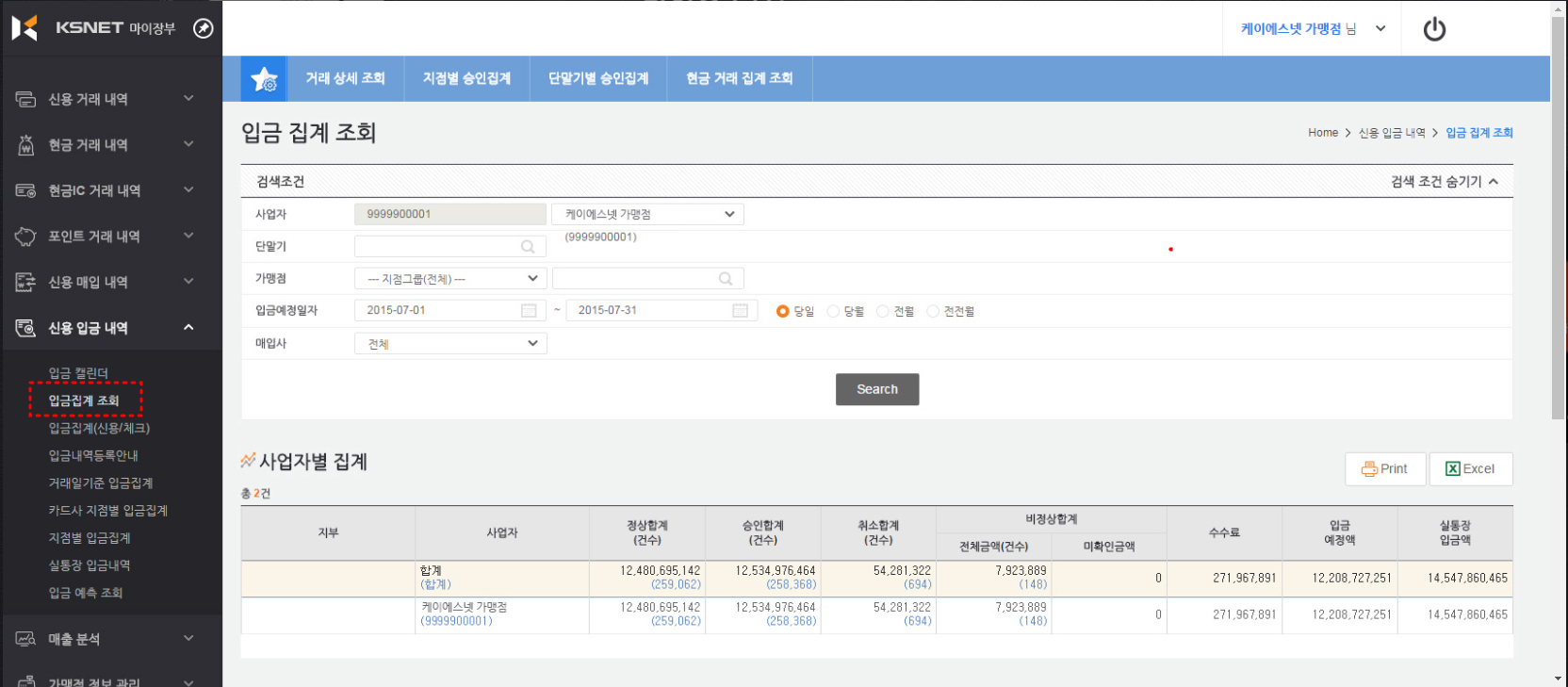Open the end date calendar picker icon
The image size is (1568, 687).
point(740,310)
